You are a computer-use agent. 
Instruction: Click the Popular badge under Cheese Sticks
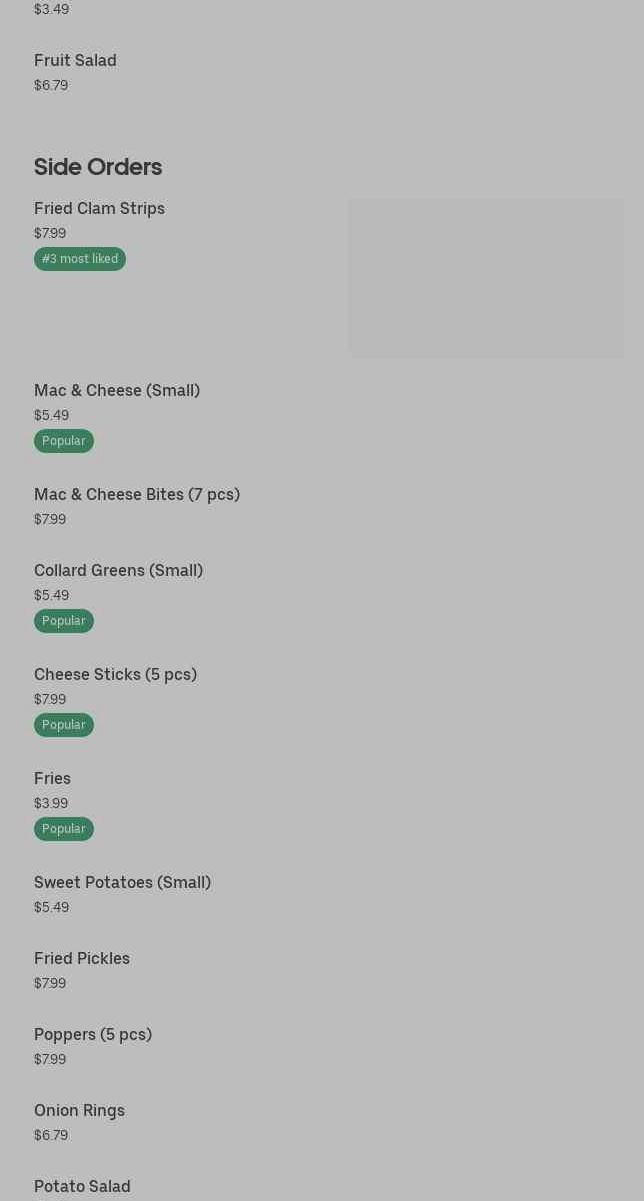point(64,725)
